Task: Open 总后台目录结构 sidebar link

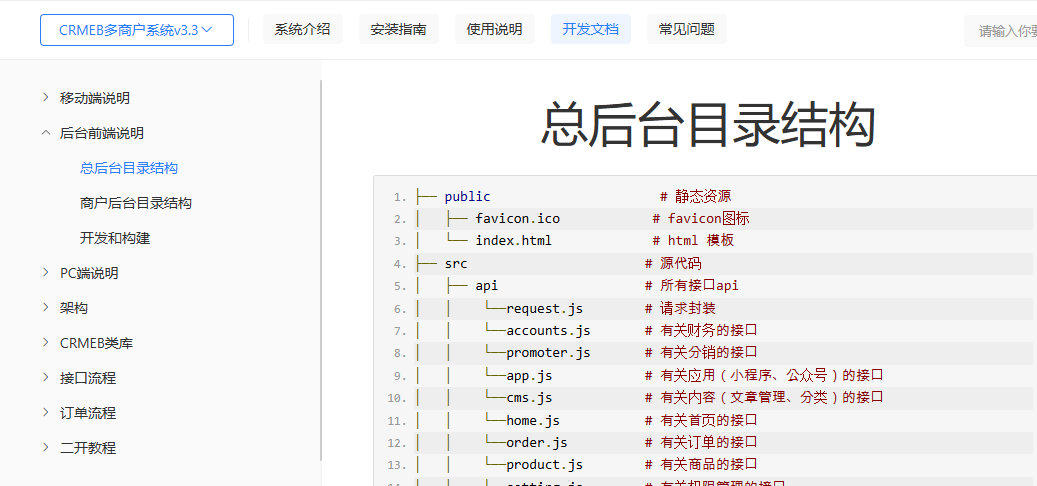Action: (x=129, y=168)
